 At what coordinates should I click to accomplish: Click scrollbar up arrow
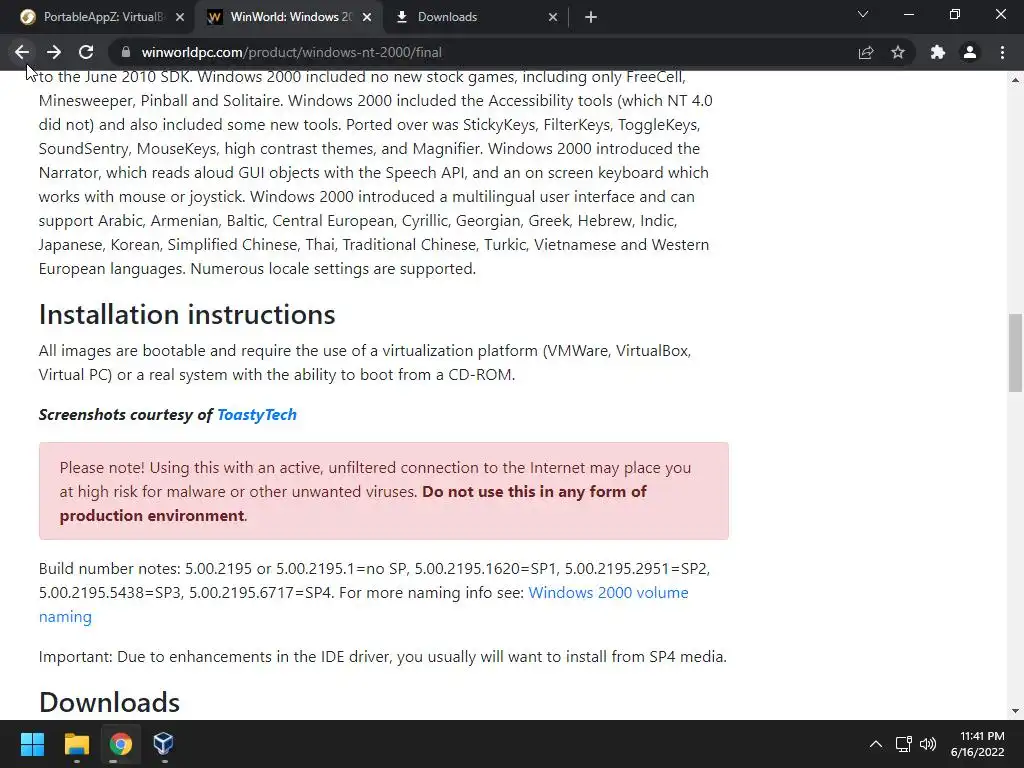pos(1015,80)
